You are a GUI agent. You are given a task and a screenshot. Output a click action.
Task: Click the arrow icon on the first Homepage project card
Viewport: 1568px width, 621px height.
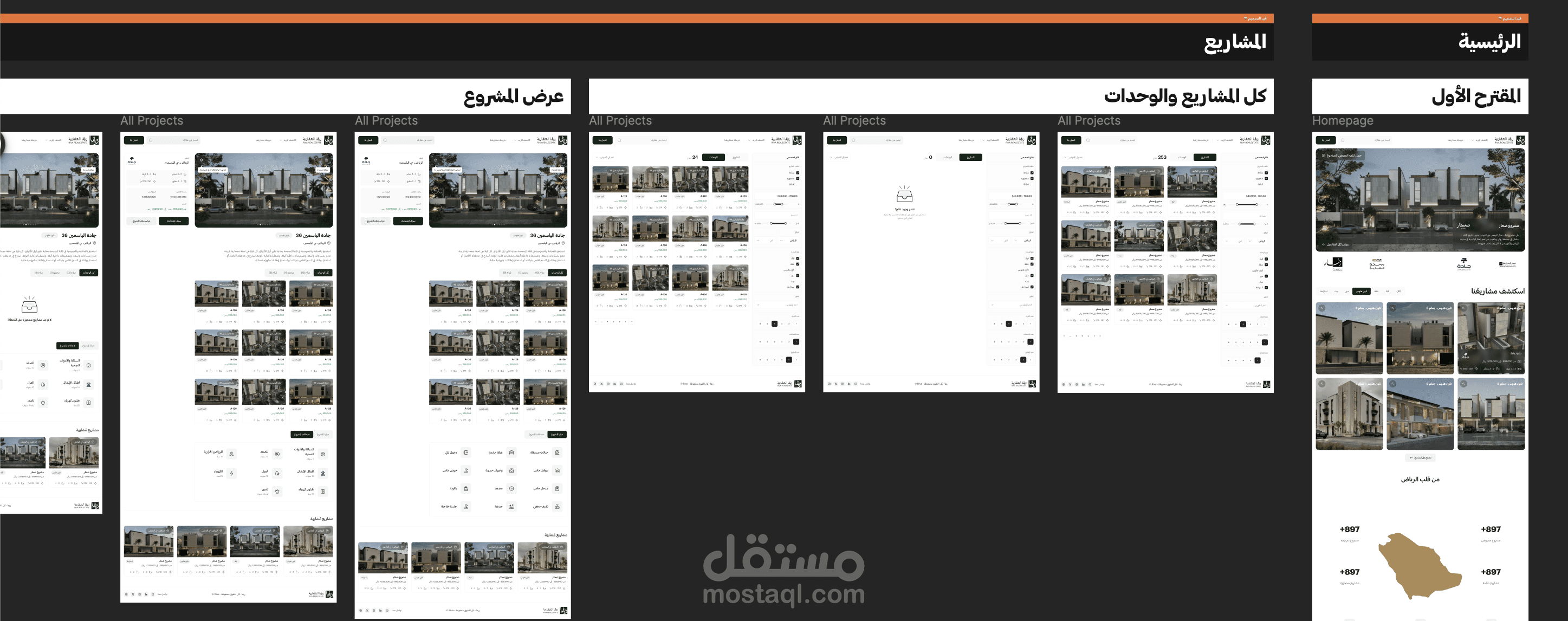tap(1463, 309)
